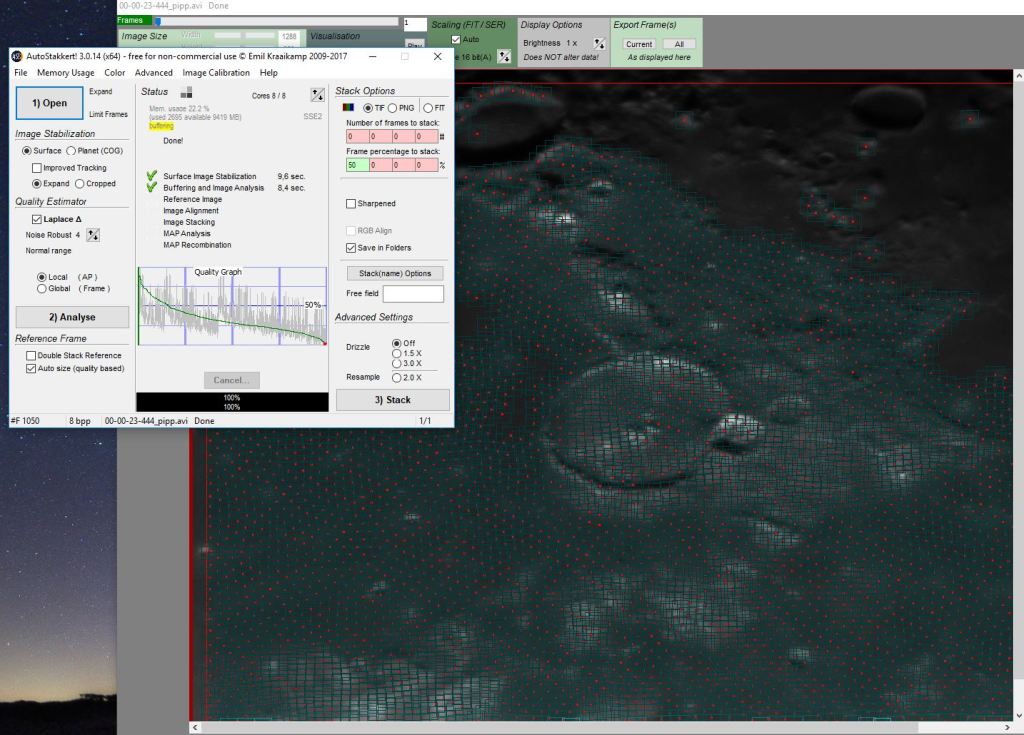Click the Frames slider handle
Image resolution: width=1024 pixels, height=735 pixels.
pos(157,20)
